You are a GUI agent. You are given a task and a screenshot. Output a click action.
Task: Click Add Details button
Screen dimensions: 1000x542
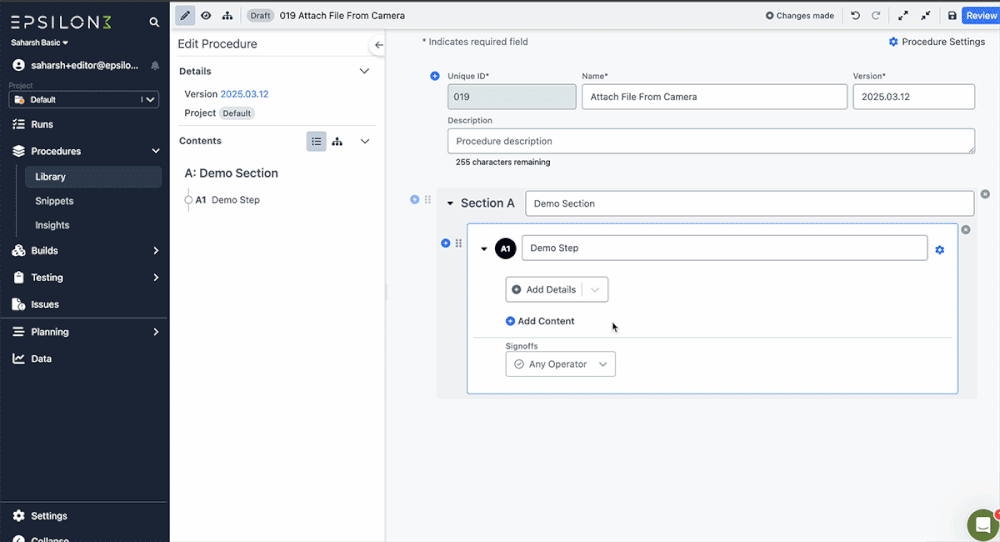pos(544,289)
